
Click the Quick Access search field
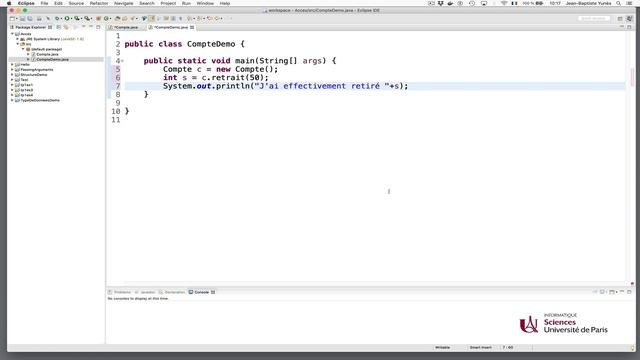click(x=594, y=18)
